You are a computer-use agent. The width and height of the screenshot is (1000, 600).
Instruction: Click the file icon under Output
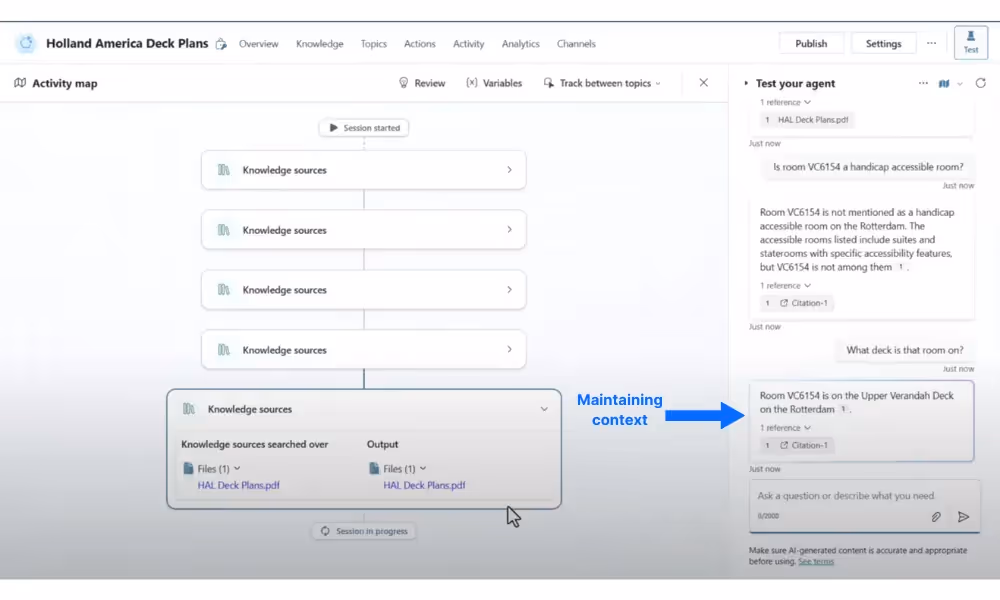(374, 469)
